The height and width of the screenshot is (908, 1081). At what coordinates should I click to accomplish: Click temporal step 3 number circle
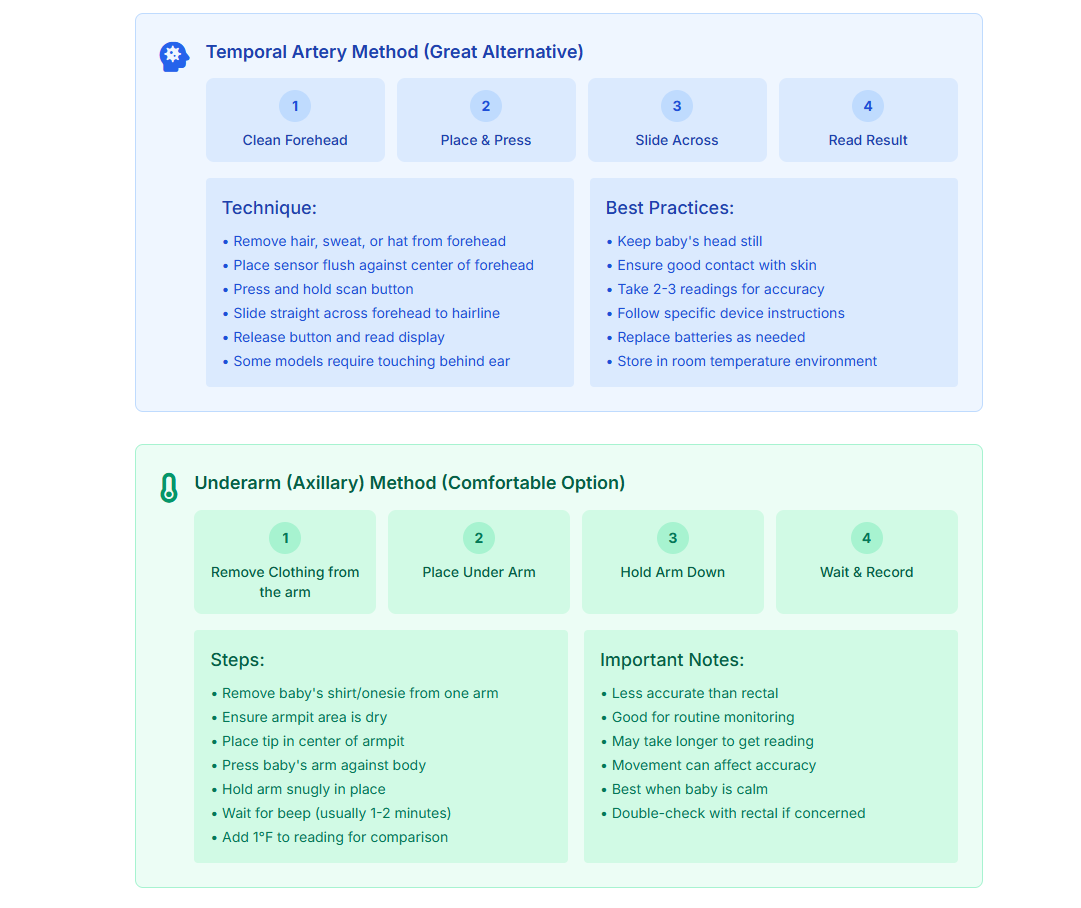coord(677,106)
